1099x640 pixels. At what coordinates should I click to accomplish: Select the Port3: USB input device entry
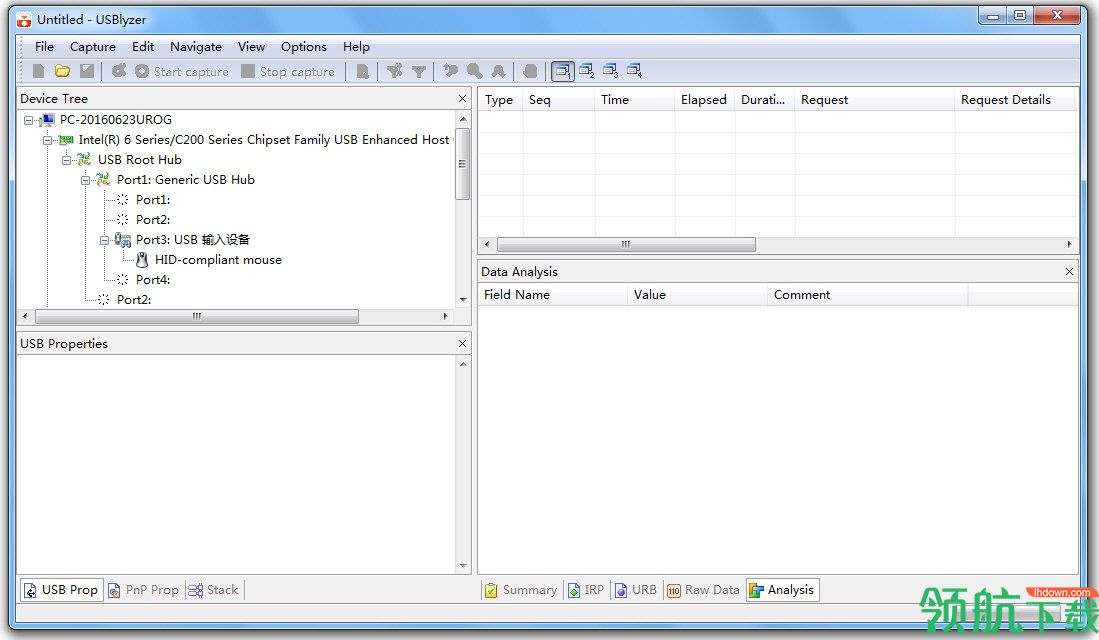pyautogui.click(x=193, y=240)
